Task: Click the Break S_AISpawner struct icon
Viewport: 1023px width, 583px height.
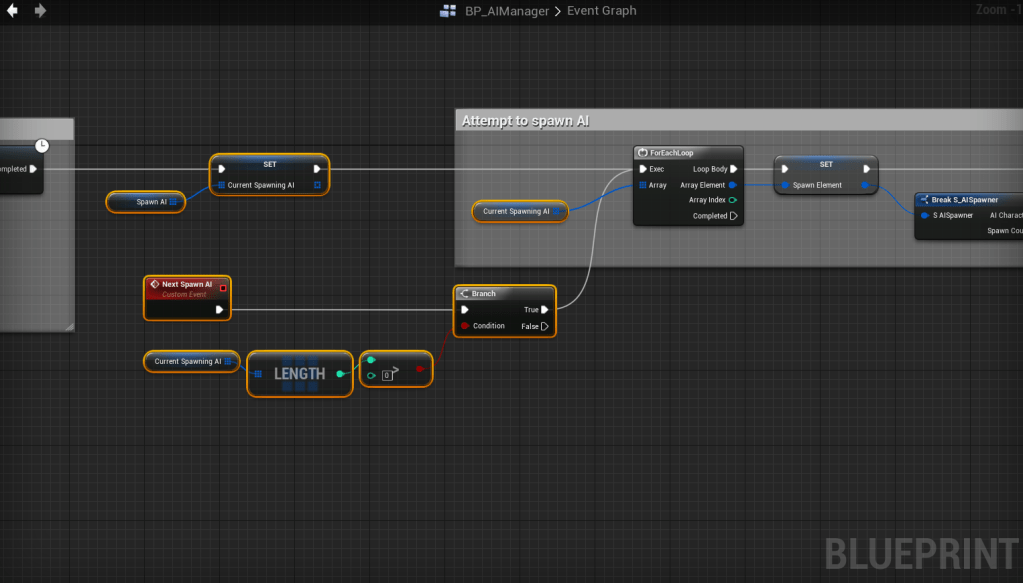Action: [923, 200]
